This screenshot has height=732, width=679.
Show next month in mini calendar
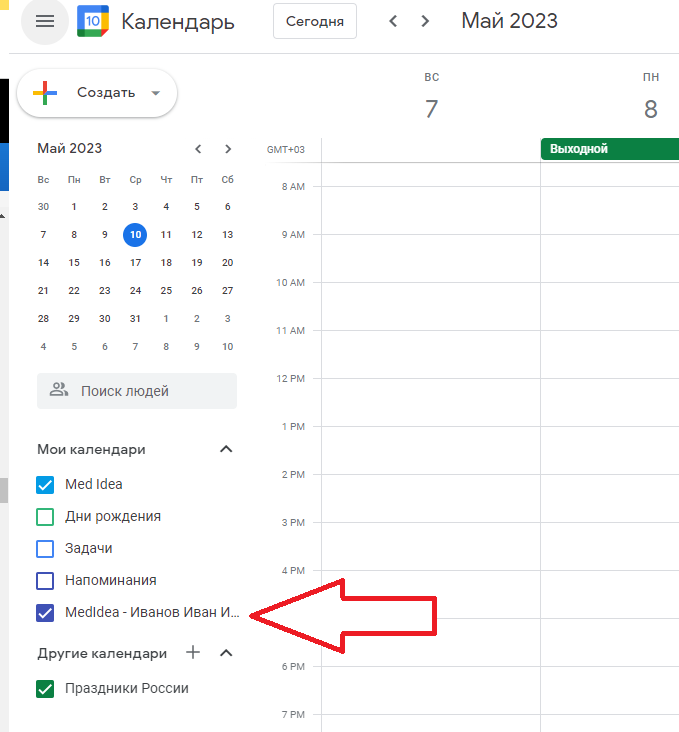tap(228, 149)
